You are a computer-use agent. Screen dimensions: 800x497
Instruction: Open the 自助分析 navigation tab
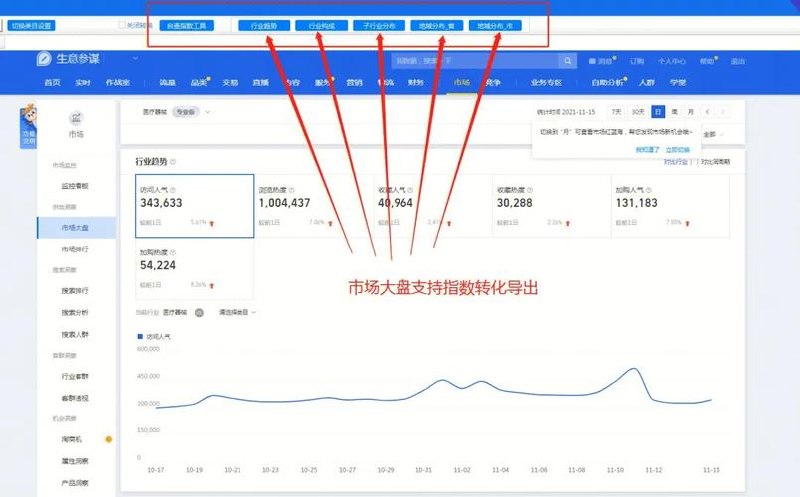607,82
